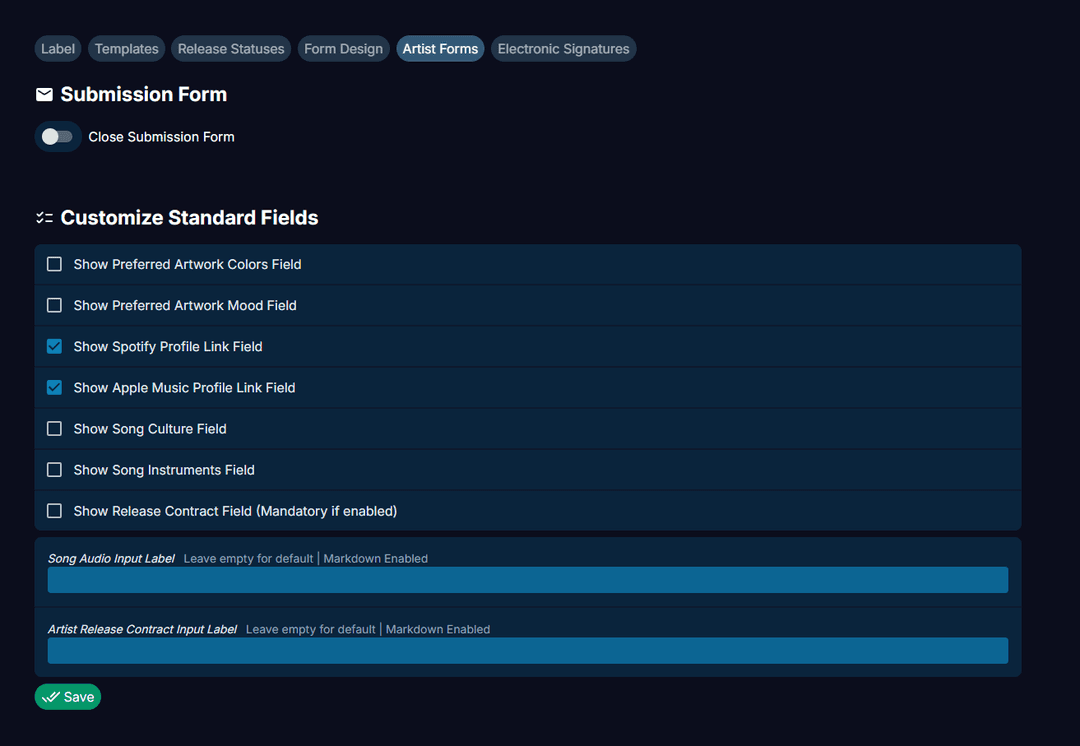The width and height of the screenshot is (1080, 746).
Task: Click the checklist icon near Customize Standard Fields
Action: coord(43,217)
